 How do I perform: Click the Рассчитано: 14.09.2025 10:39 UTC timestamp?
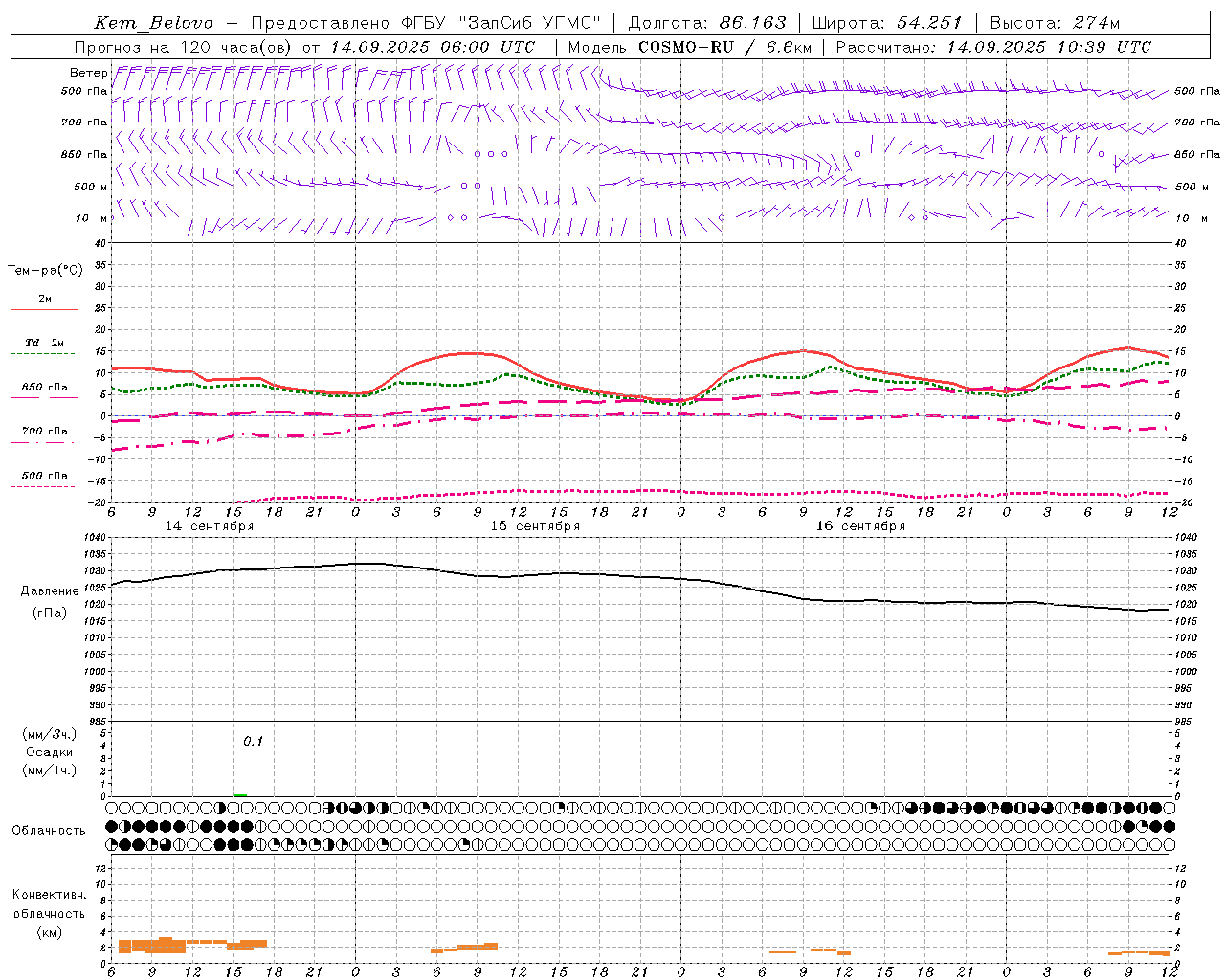993,47
